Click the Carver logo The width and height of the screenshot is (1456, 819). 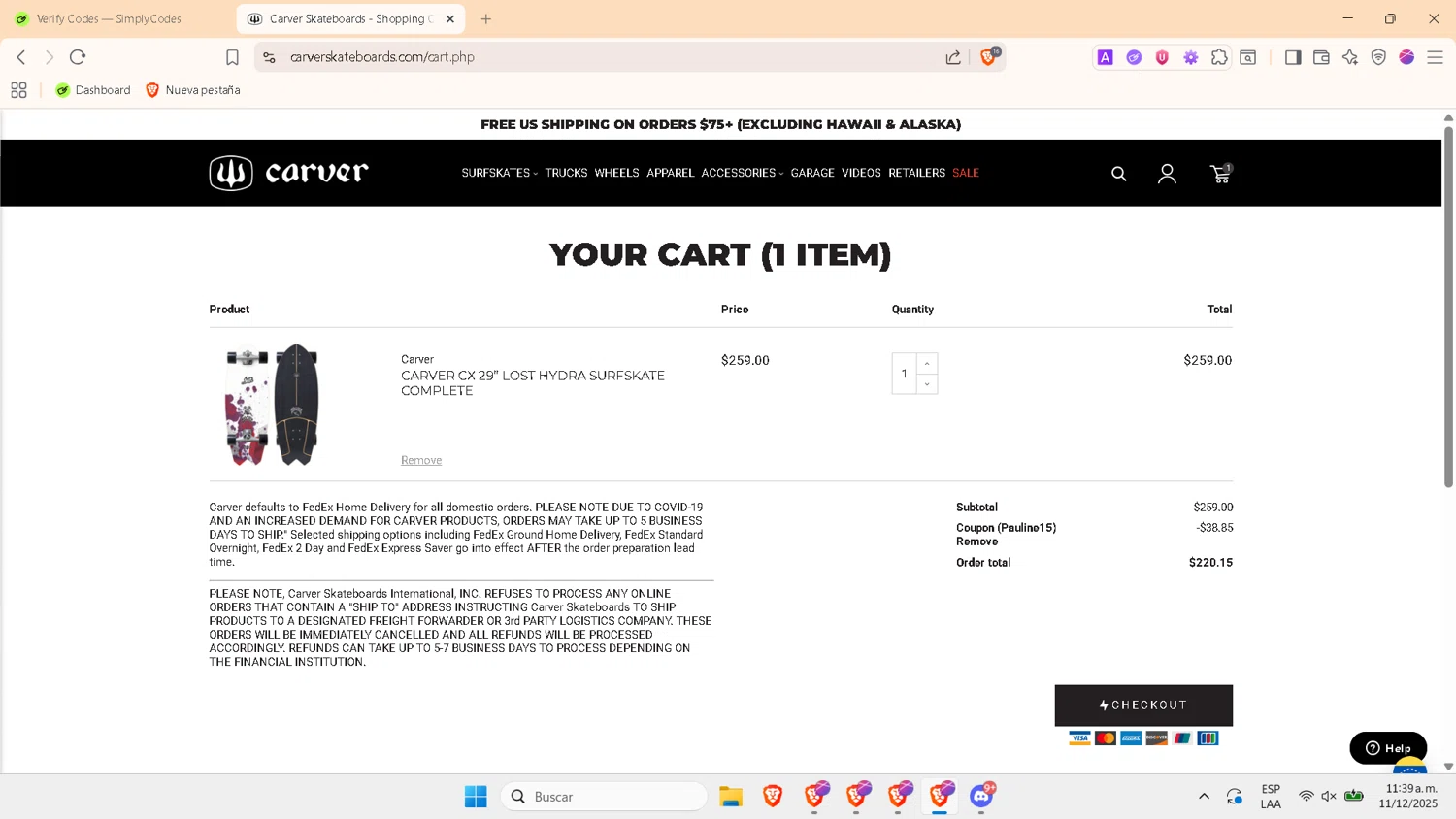pyautogui.click(x=288, y=173)
